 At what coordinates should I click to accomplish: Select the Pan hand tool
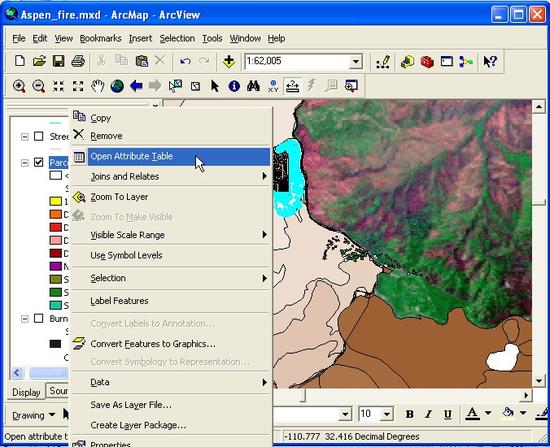click(x=98, y=86)
